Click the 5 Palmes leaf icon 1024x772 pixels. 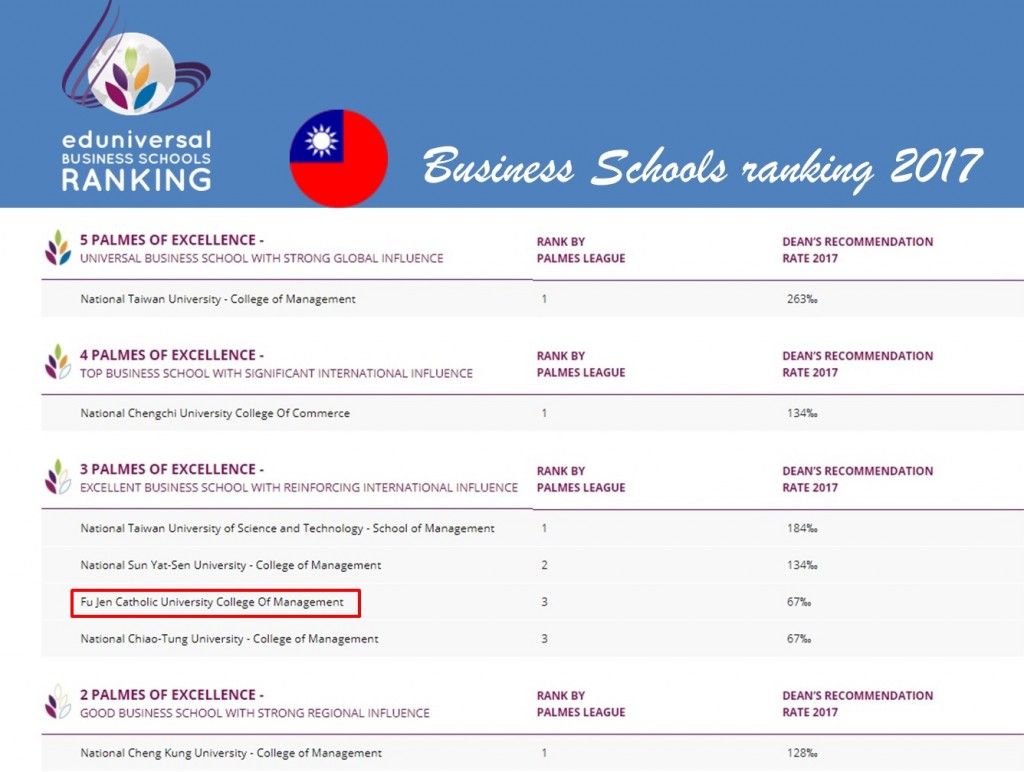click(x=58, y=248)
